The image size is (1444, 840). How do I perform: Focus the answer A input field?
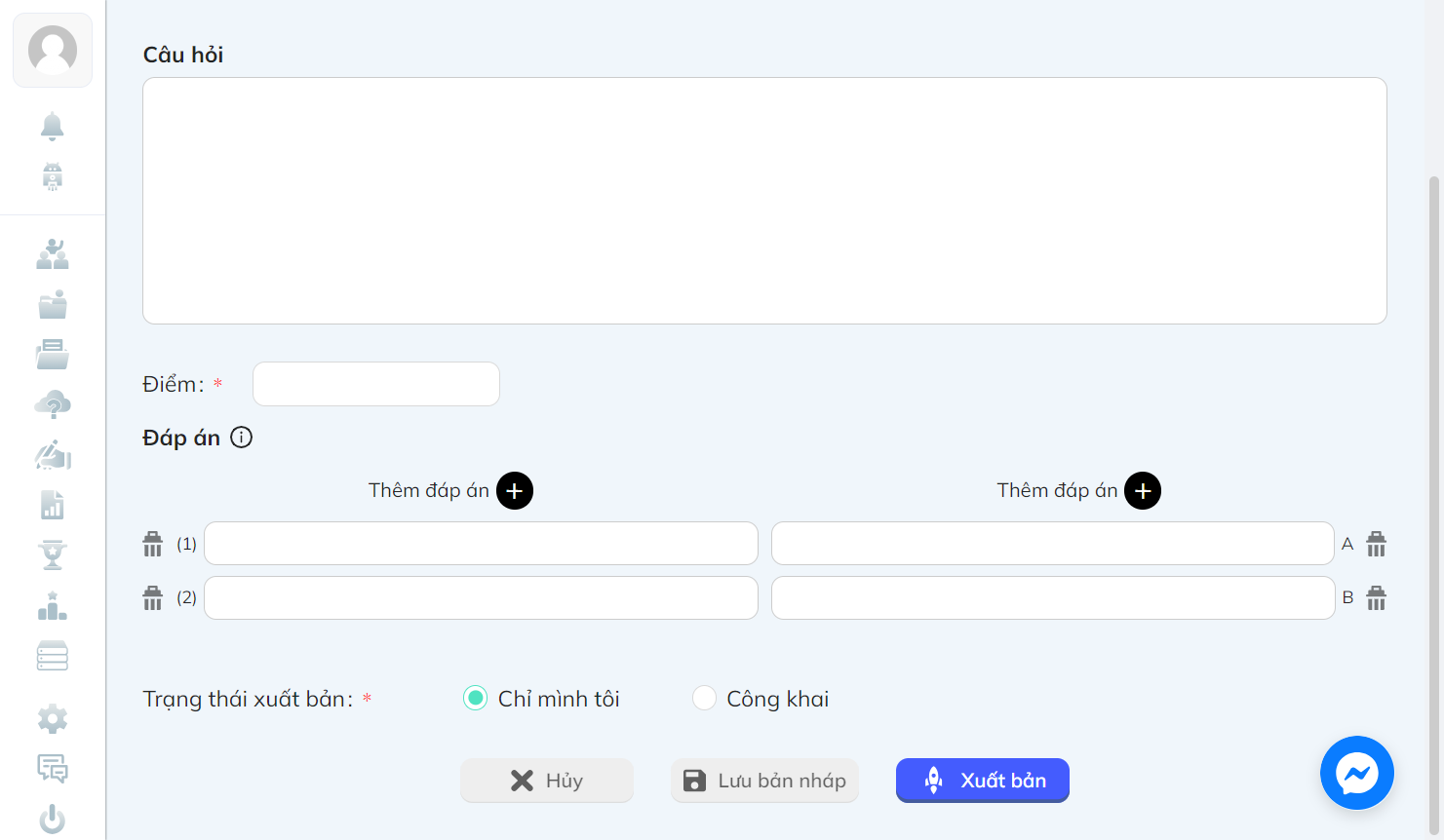pos(1053,543)
